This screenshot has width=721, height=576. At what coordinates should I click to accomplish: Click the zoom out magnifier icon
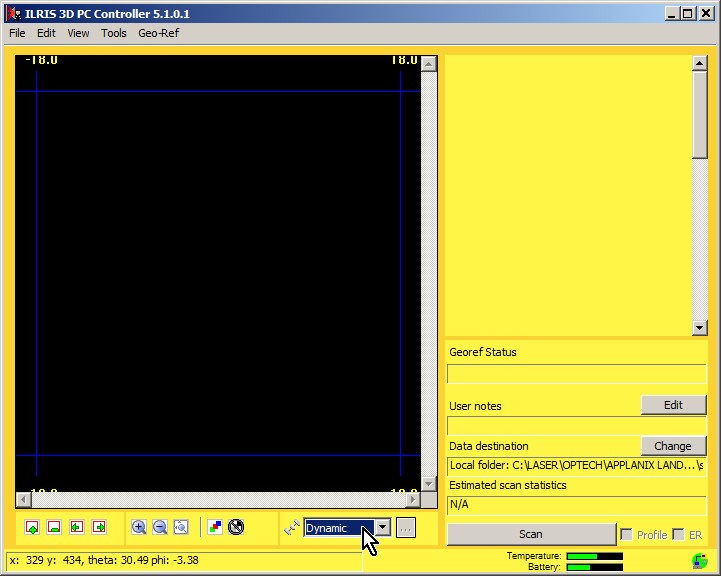point(160,527)
